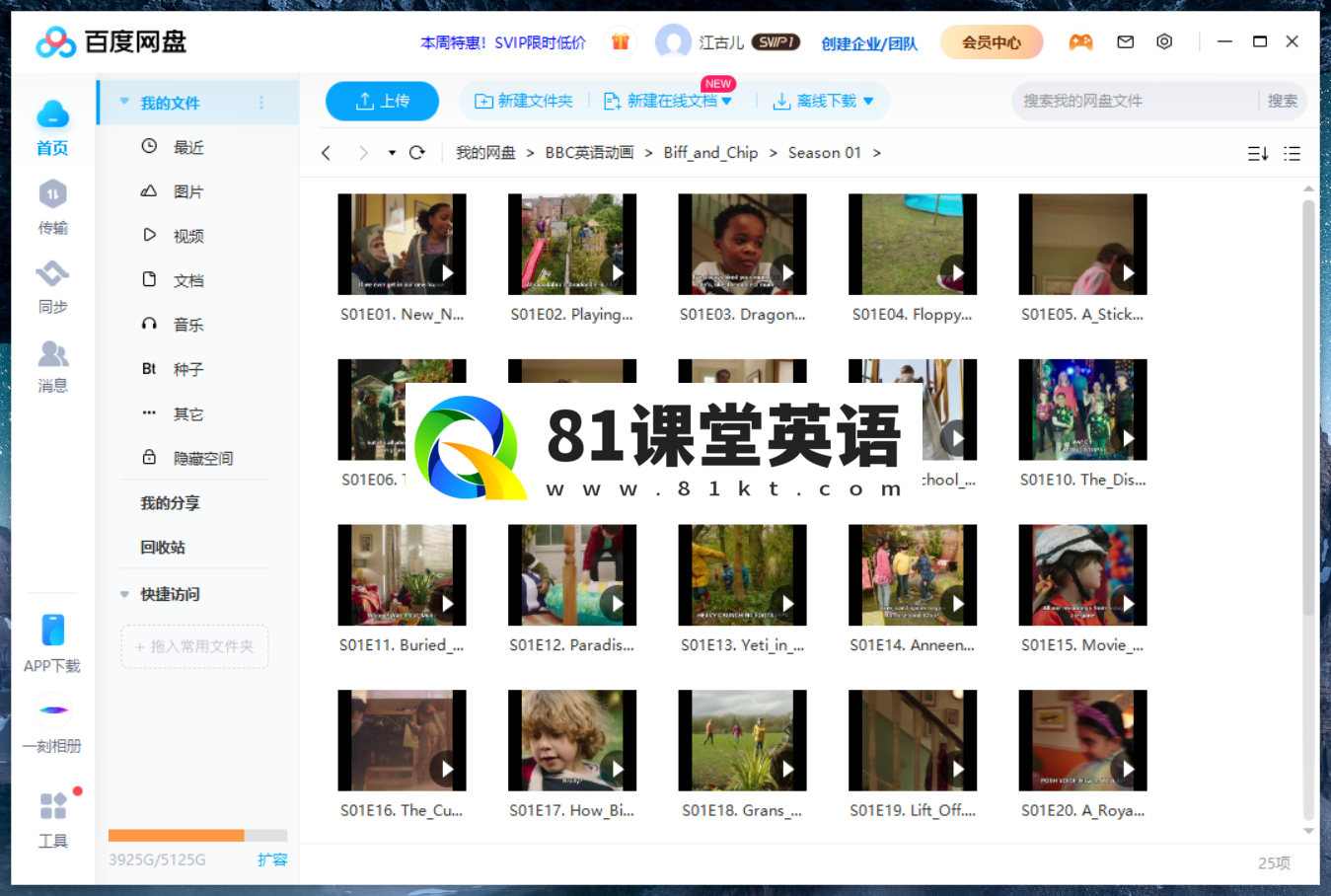Click the 拖入常用文件夹 drop area
This screenshot has height=896, width=1331.
194,646
